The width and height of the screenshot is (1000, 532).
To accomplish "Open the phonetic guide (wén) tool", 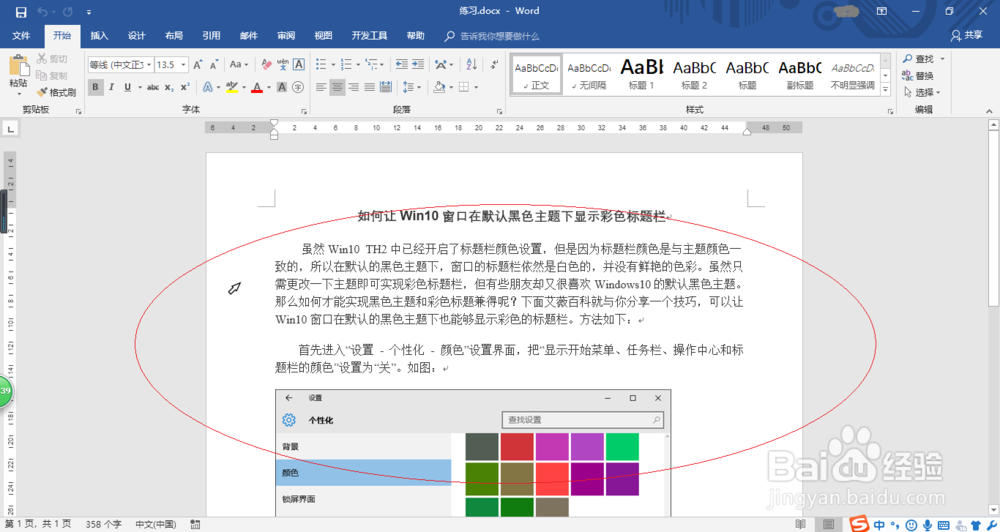I will coord(283,64).
